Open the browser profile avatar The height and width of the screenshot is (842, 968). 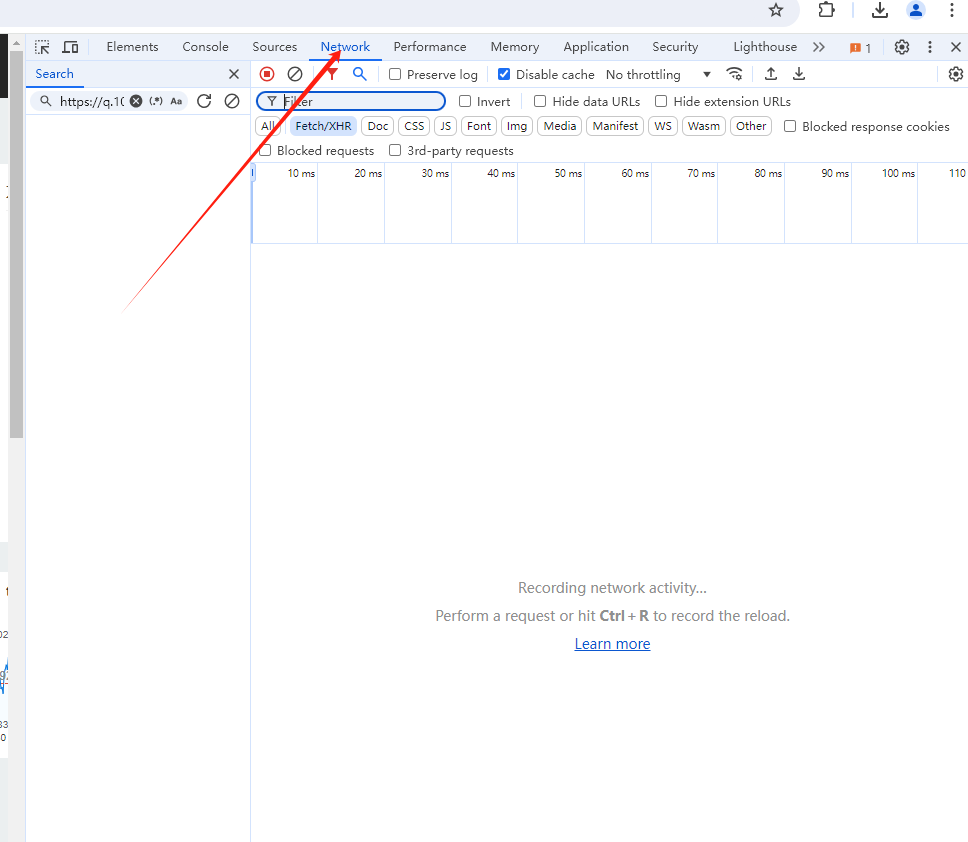point(916,10)
